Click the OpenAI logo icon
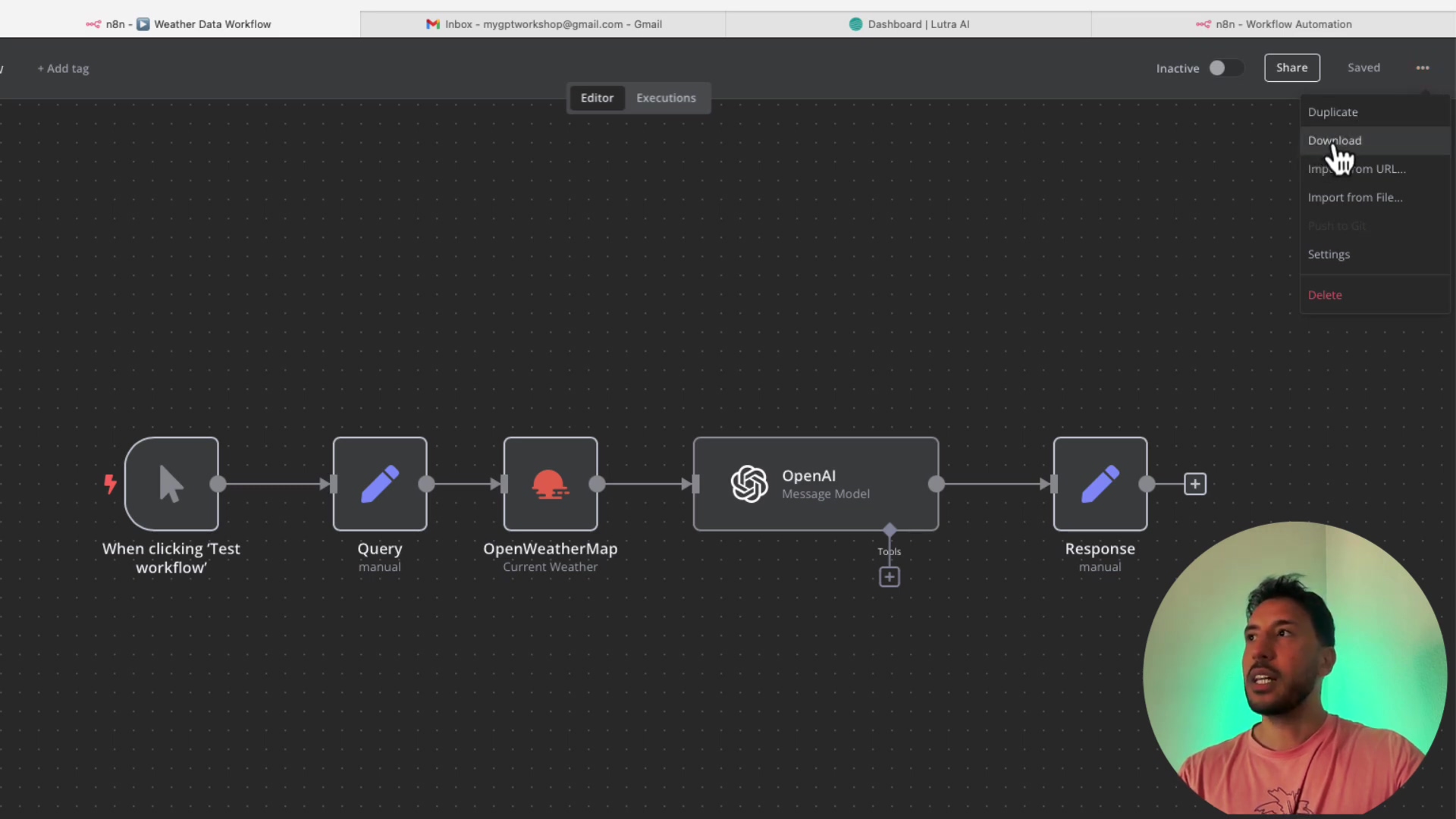Screen dimensions: 1456x819 point(749,484)
